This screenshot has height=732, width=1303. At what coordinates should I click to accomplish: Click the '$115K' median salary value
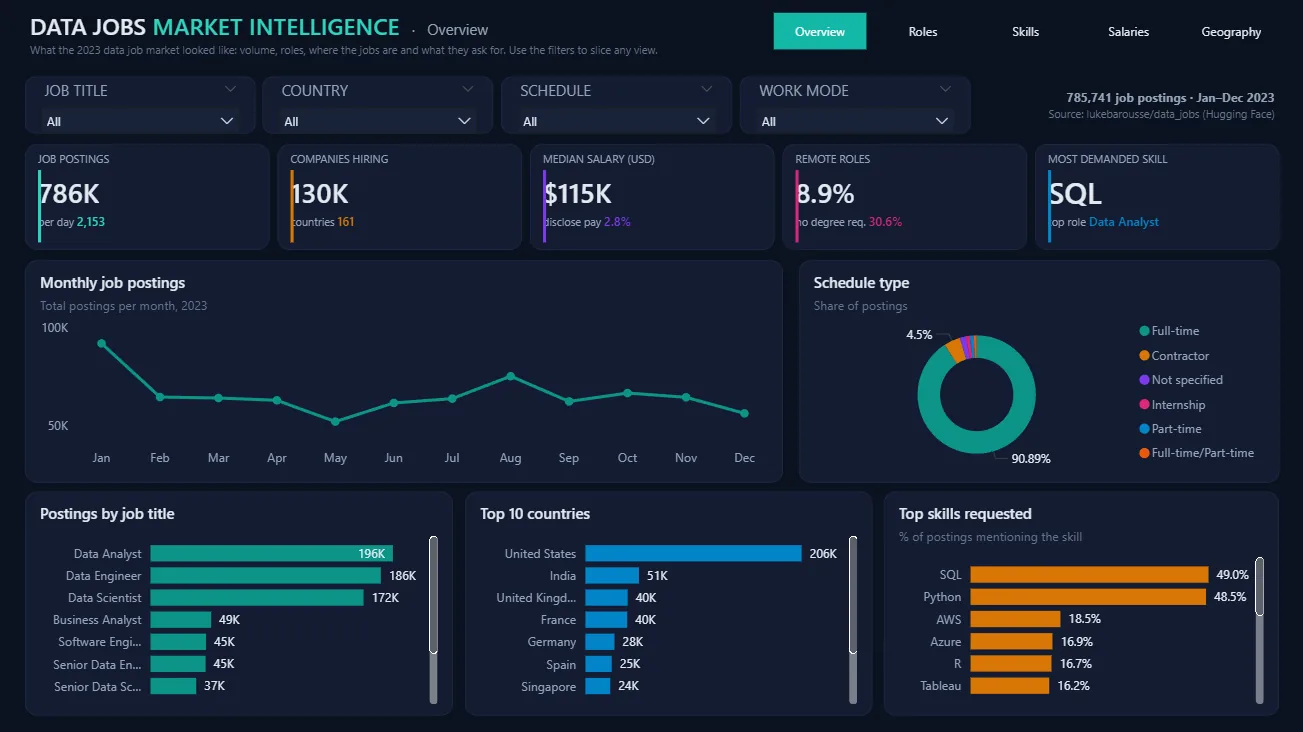[578, 193]
